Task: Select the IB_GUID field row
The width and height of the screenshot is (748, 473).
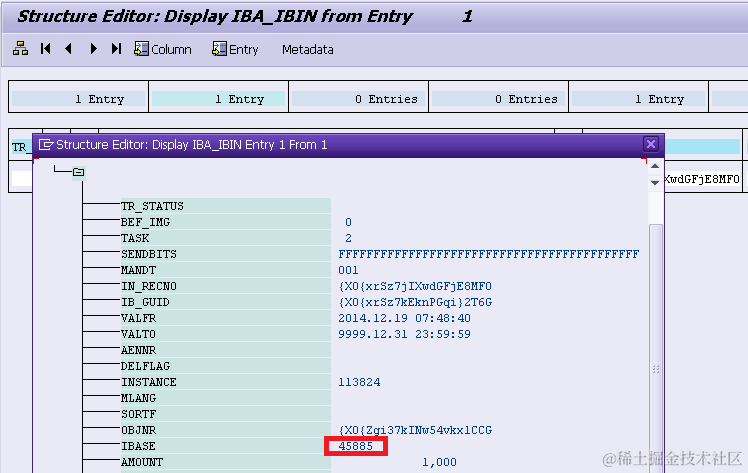Action: click(x=226, y=302)
